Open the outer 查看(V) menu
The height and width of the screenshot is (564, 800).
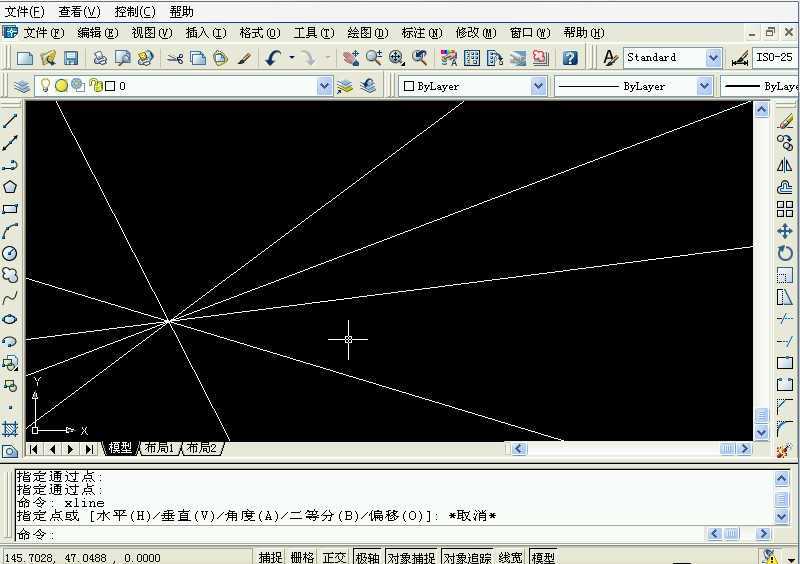pyautogui.click(x=79, y=11)
